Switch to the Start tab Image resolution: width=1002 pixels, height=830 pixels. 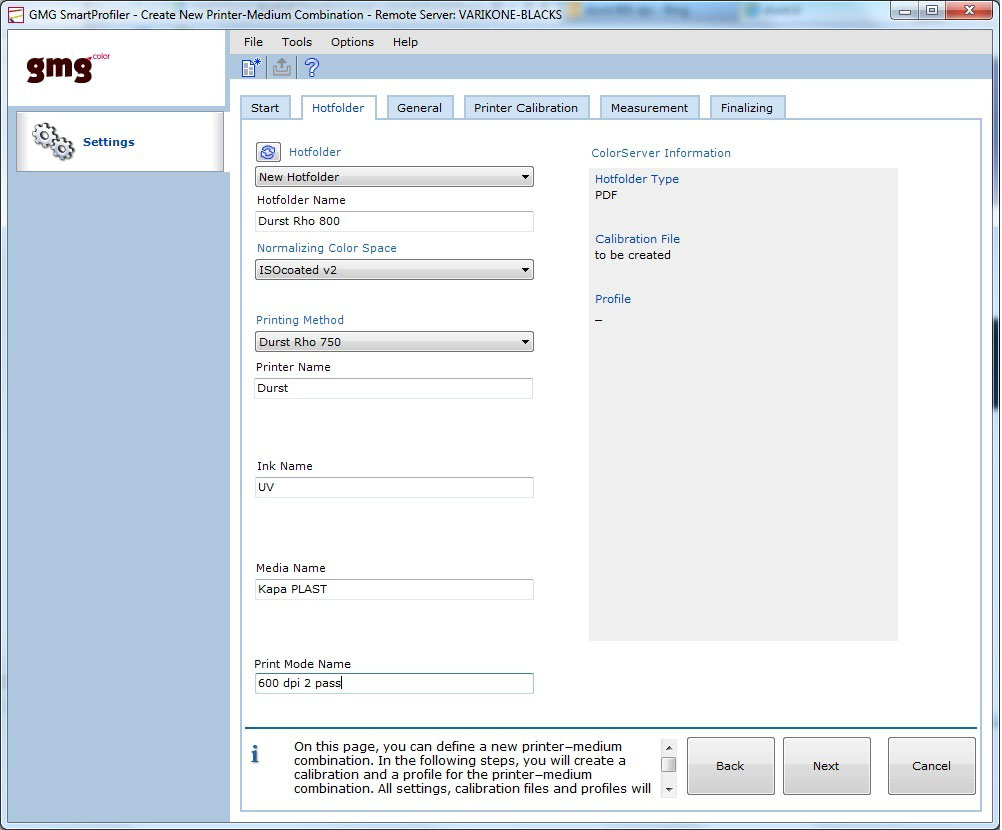tap(265, 107)
